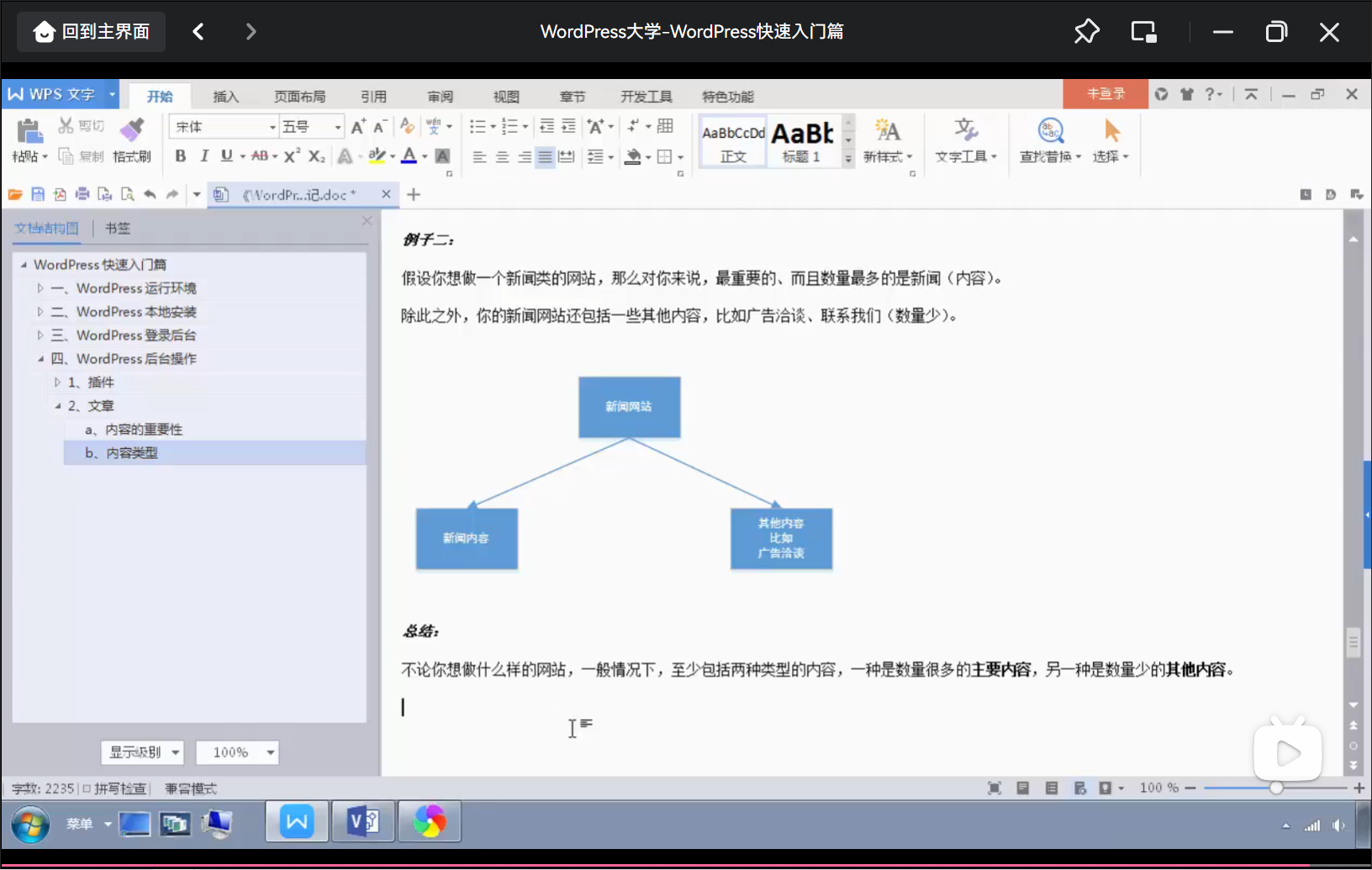Image resolution: width=1372 pixels, height=870 pixels.
Task: Add a new document tab with plus
Action: click(x=414, y=195)
